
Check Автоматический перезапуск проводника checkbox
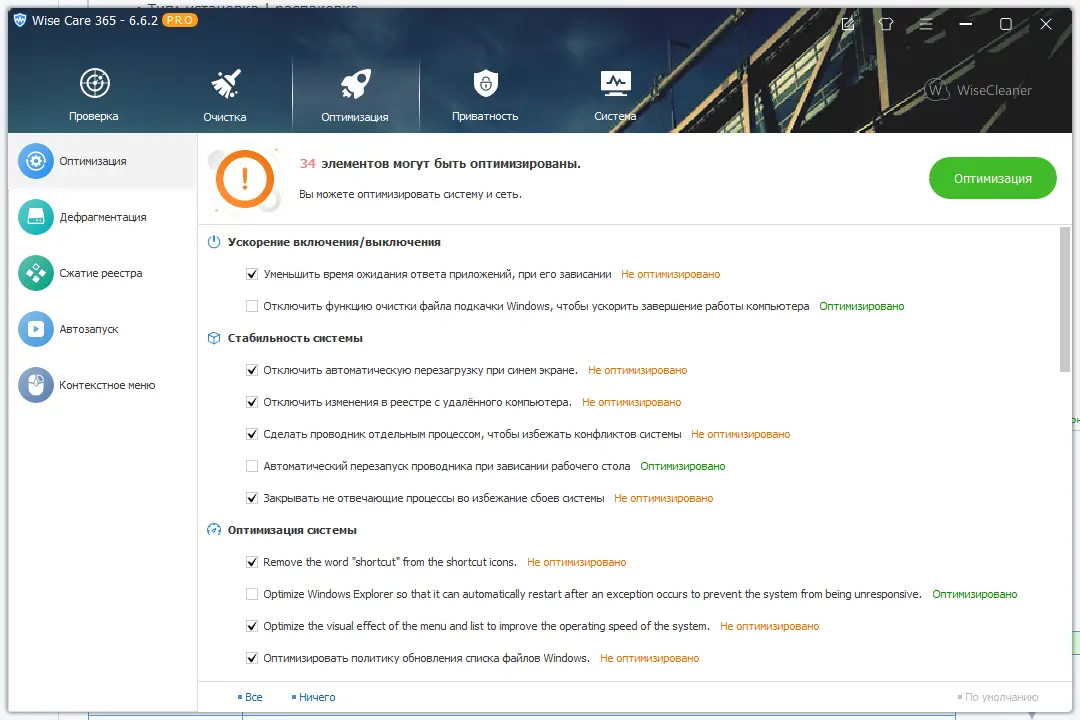click(252, 466)
